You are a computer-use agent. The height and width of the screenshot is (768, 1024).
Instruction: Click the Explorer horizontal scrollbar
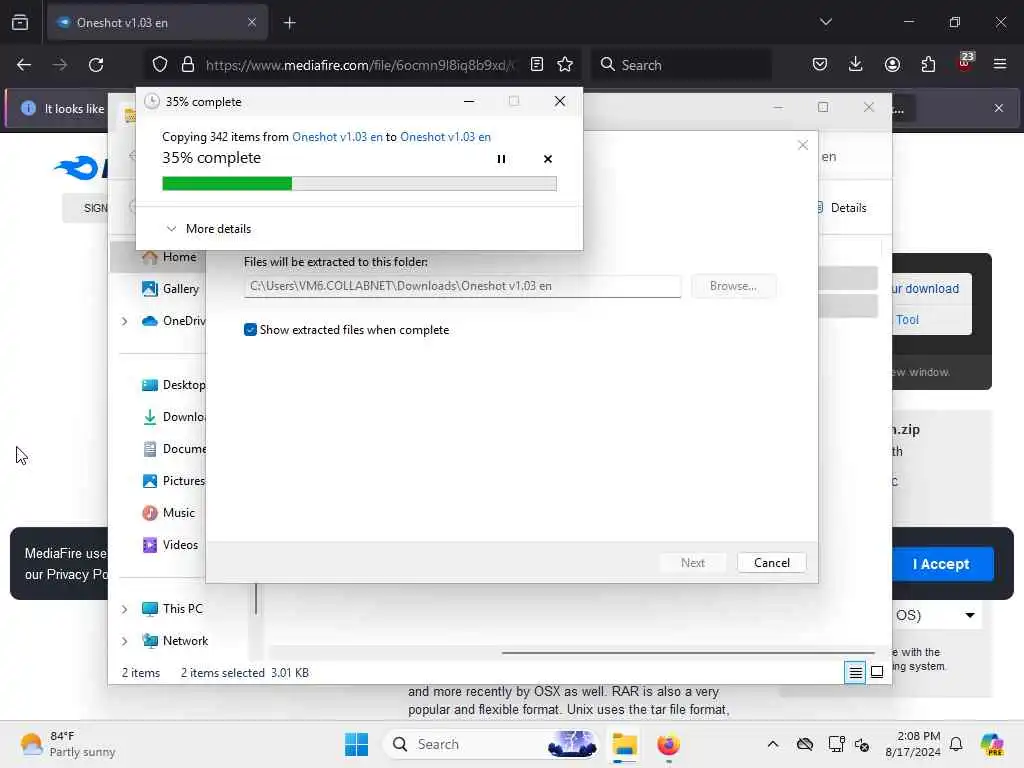pos(687,652)
